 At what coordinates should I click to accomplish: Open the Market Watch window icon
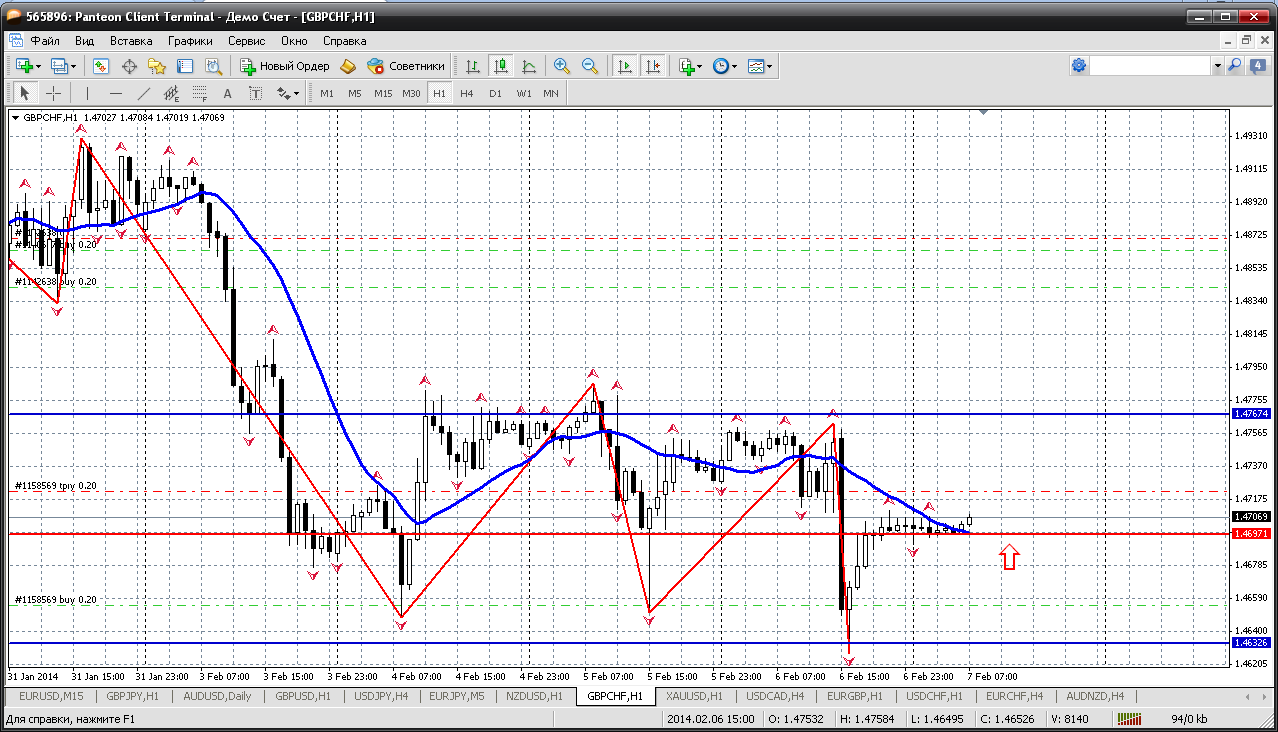101,66
